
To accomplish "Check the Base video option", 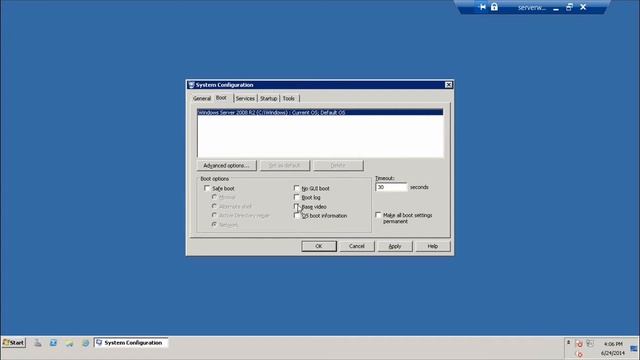I will click(x=297, y=207).
